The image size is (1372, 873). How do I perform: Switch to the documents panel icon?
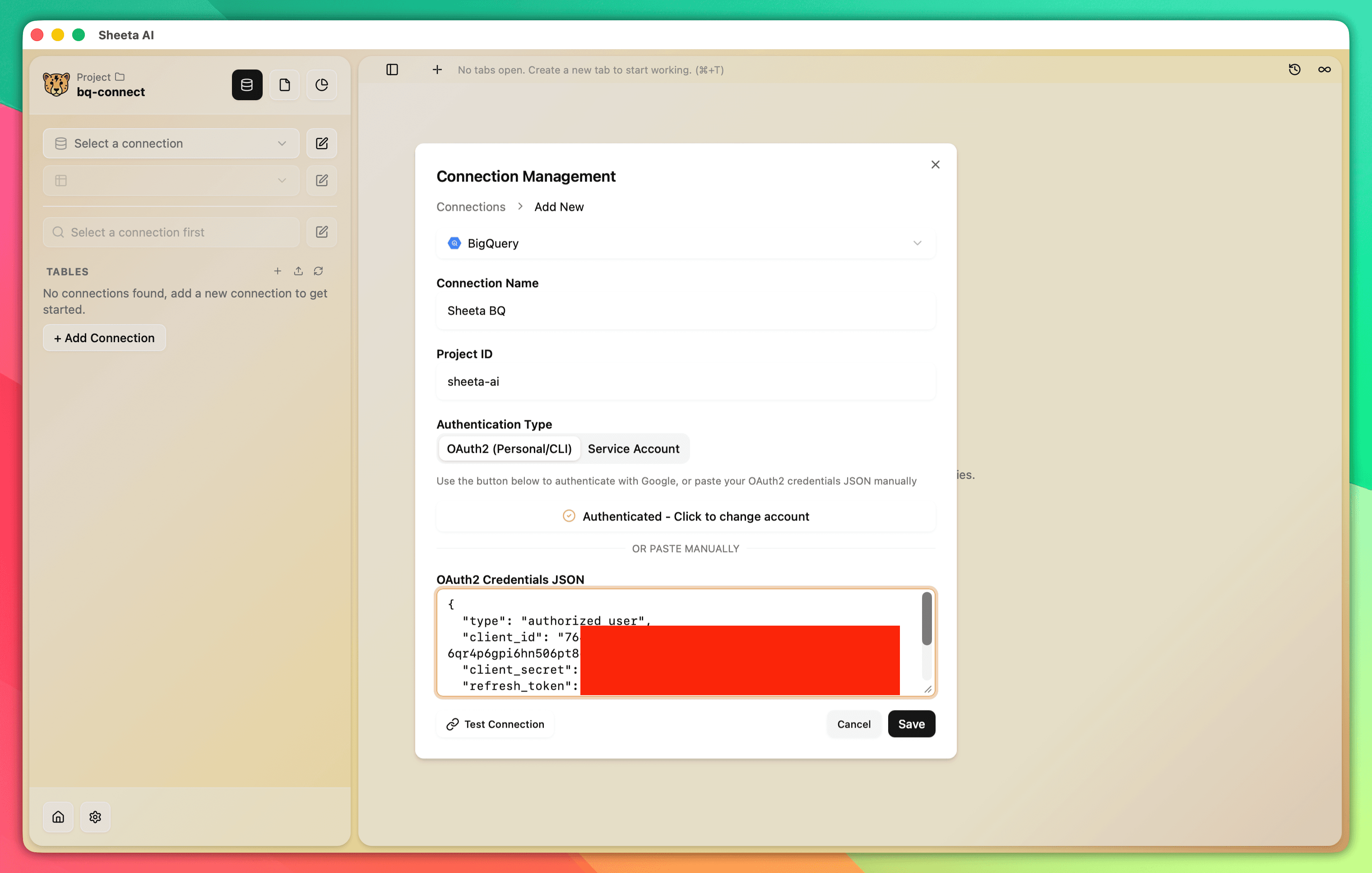click(284, 84)
